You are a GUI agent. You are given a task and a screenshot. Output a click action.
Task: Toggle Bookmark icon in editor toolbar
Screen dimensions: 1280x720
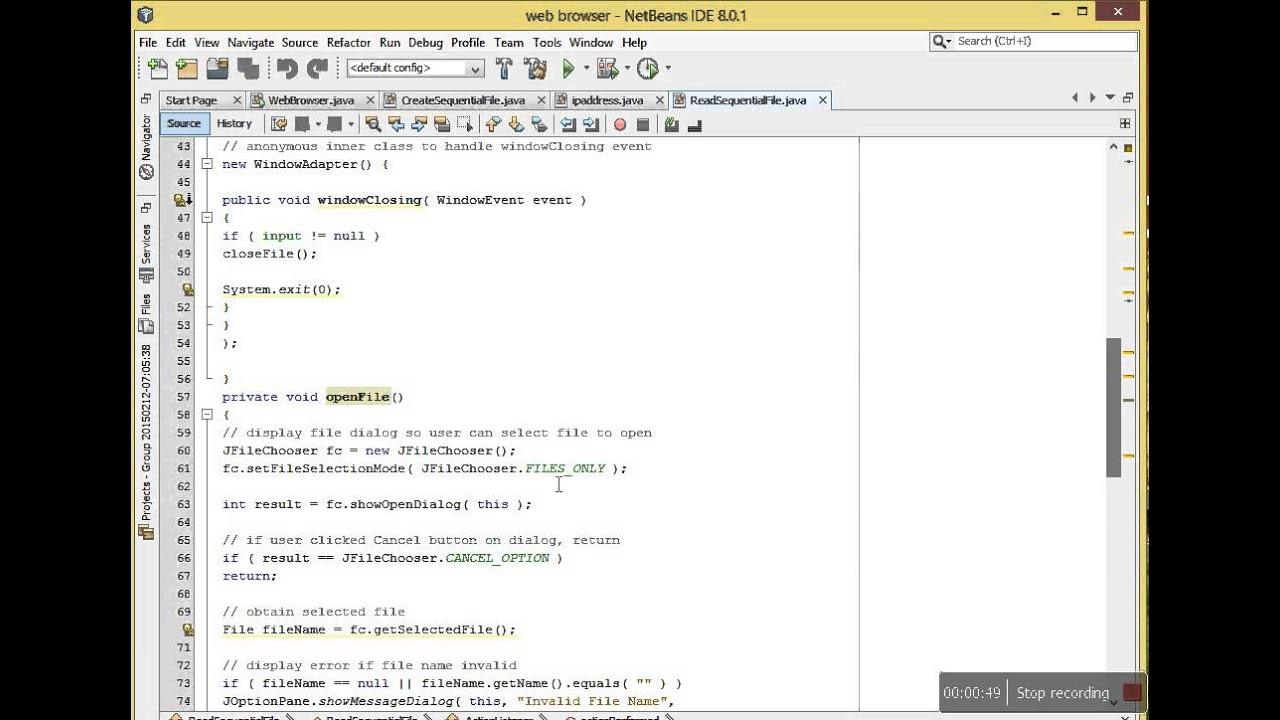(539, 124)
